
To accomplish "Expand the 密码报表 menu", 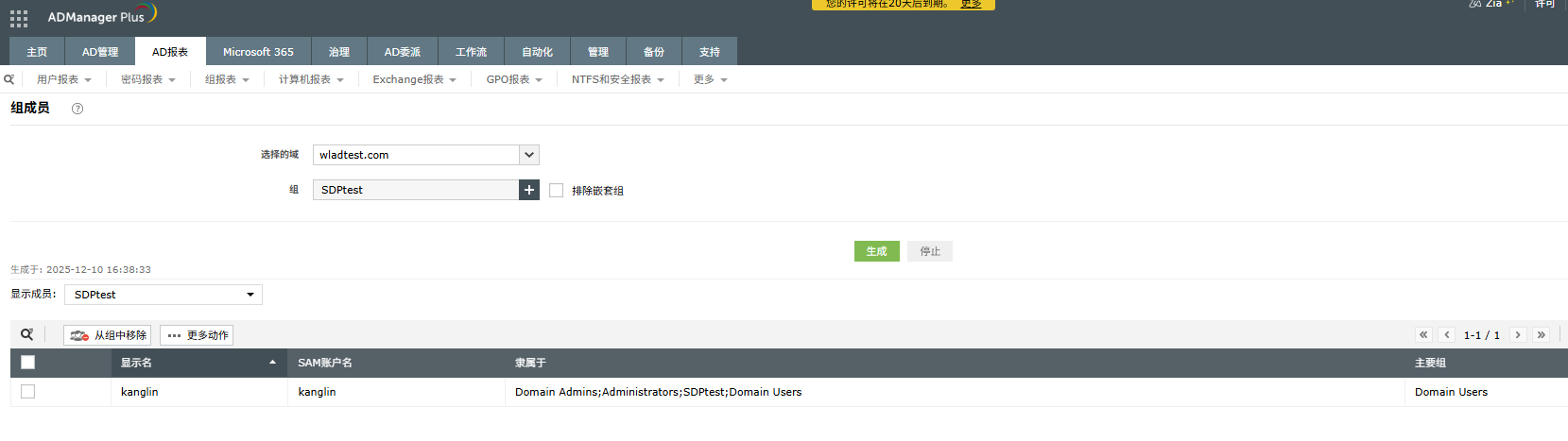I will tap(147, 79).
